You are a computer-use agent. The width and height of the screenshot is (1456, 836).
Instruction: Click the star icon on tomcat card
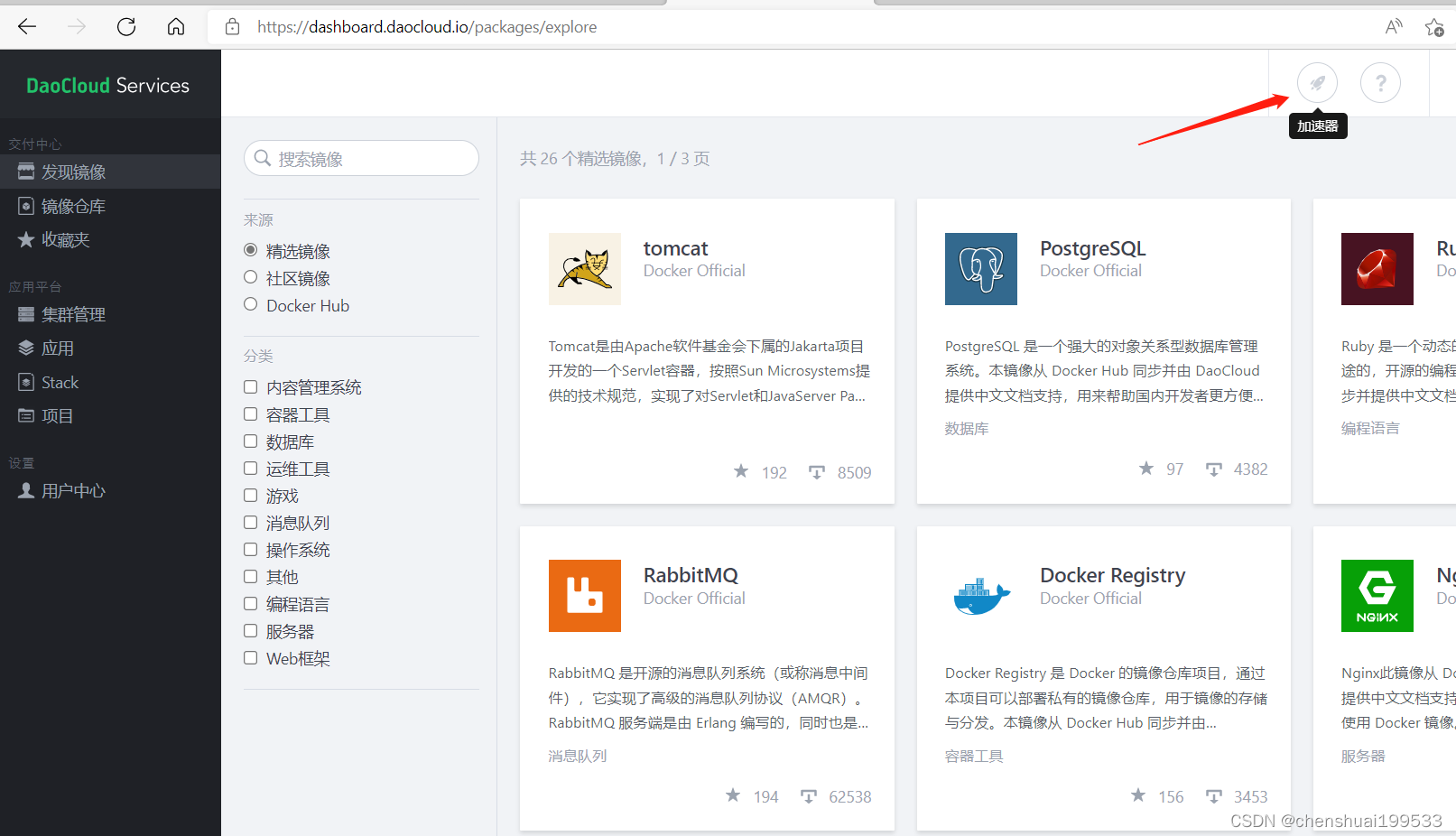coord(741,471)
